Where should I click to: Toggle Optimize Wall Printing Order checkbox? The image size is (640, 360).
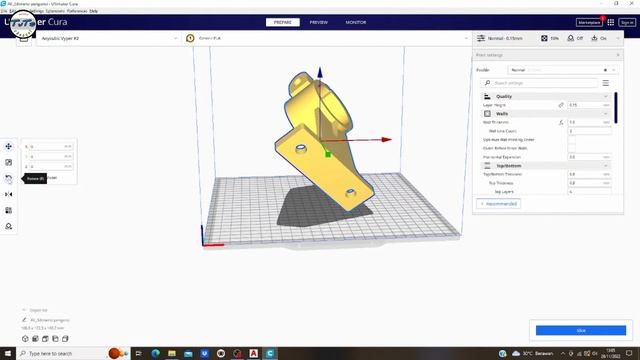[x=571, y=140]
